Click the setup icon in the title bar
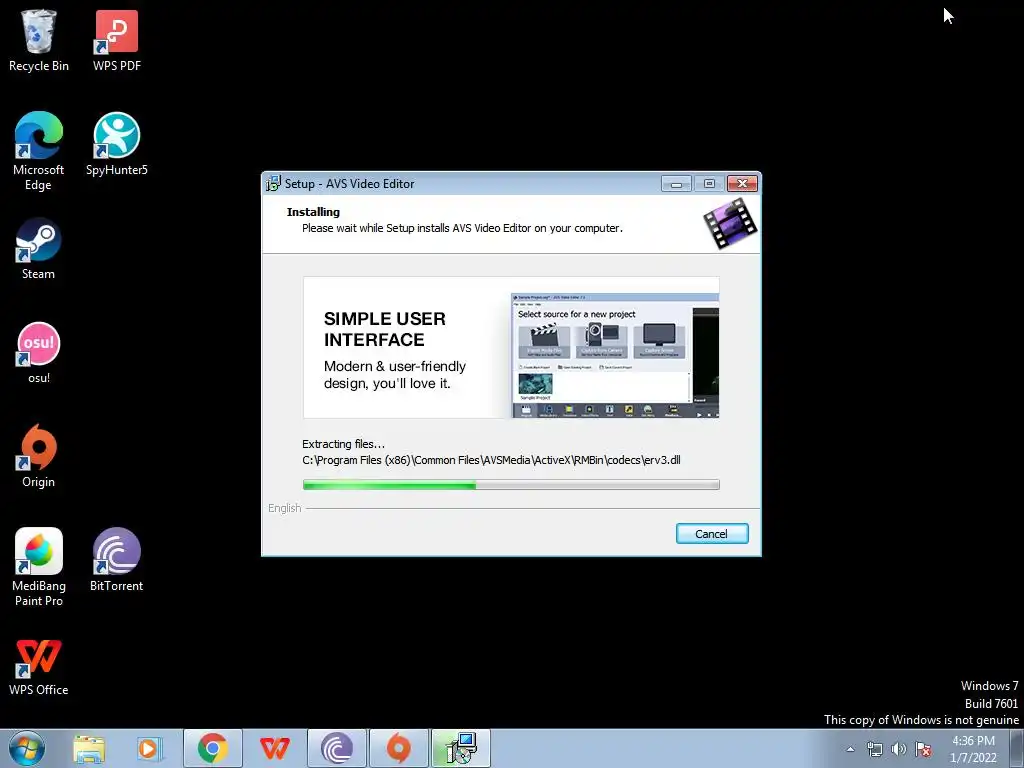Image resolution: width=1024 pixels, height=768 pixels. click(273, 184)
